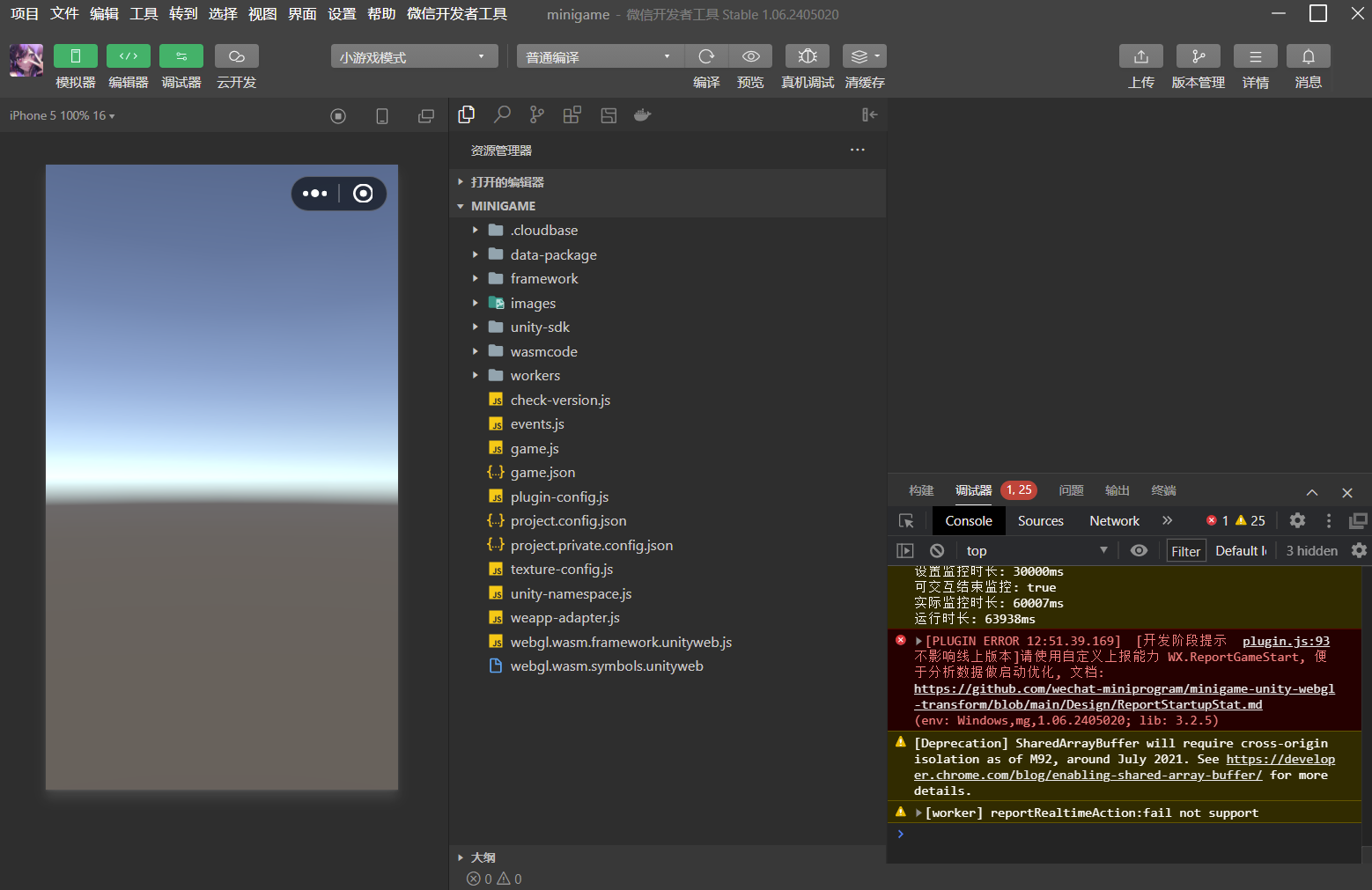The height and width of the screenshot is (890, 1372).
Task: Open the explorer files icon
Action: [467, 114]
